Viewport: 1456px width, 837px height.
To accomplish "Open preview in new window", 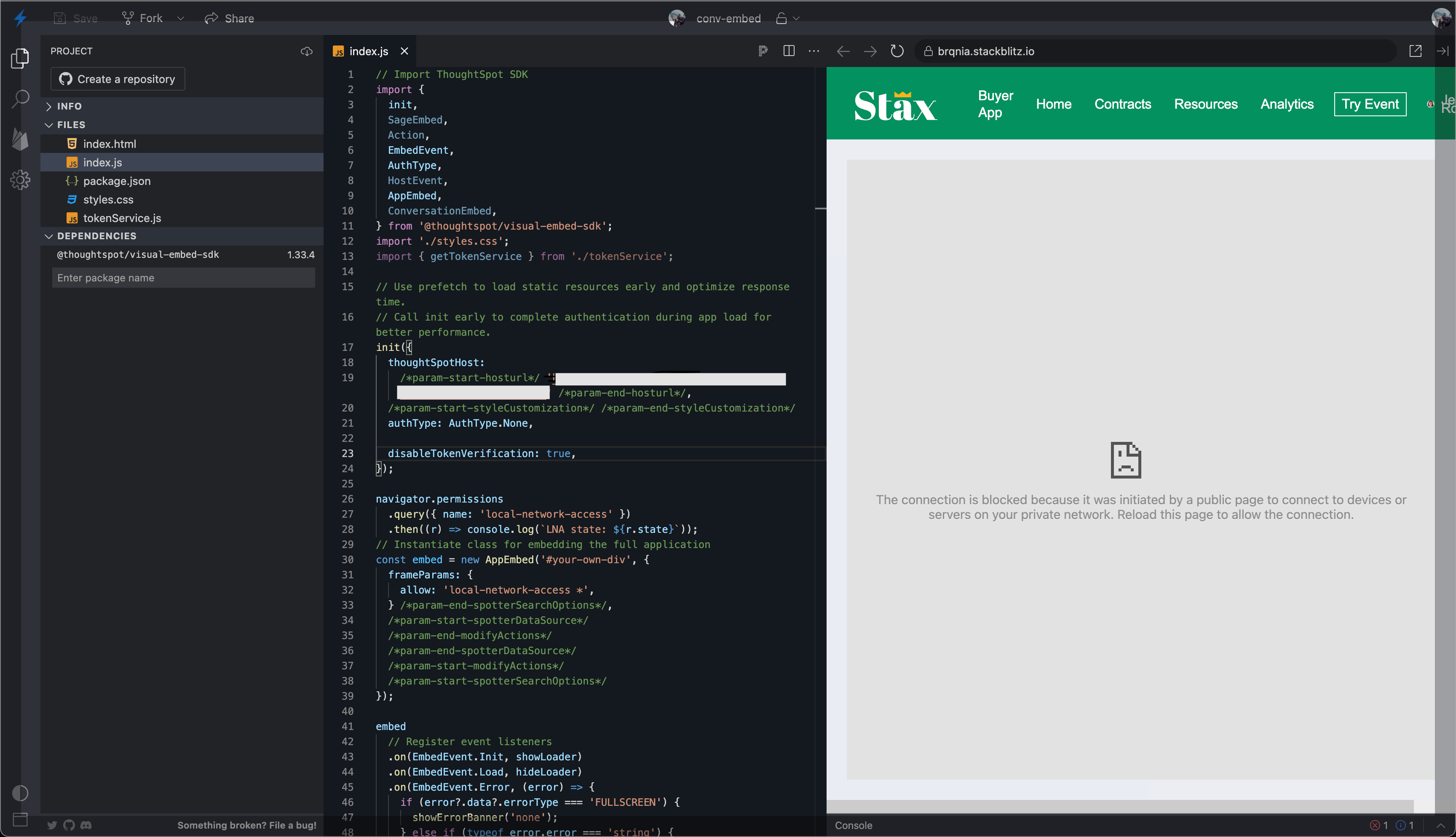I will click(1415, 51).
